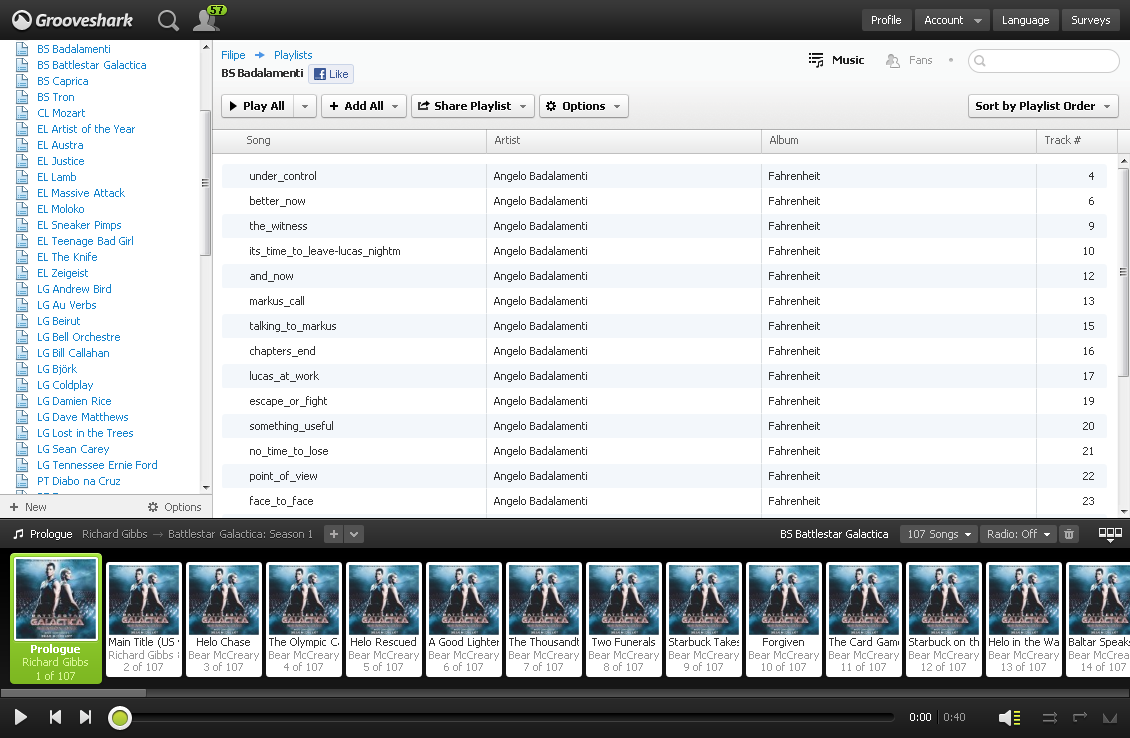
Task: Click the Facebook Like button
Action: (x=331, y=74)
